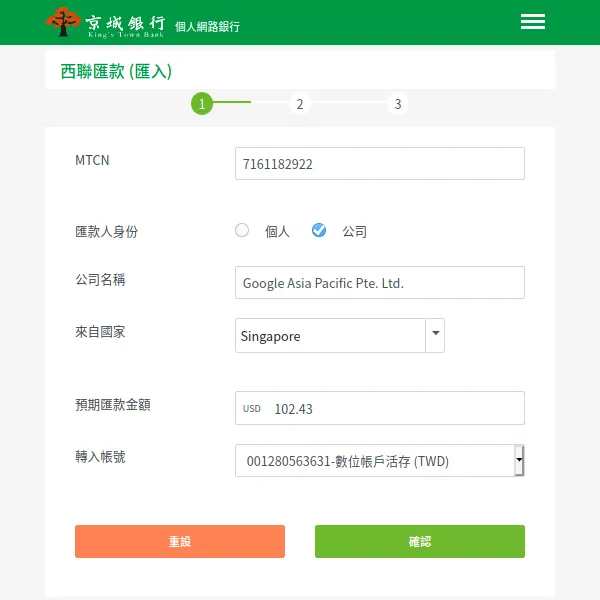Click the orange 重設 button
This screenshot has width=600, height=600.
(x=180, y=541)
